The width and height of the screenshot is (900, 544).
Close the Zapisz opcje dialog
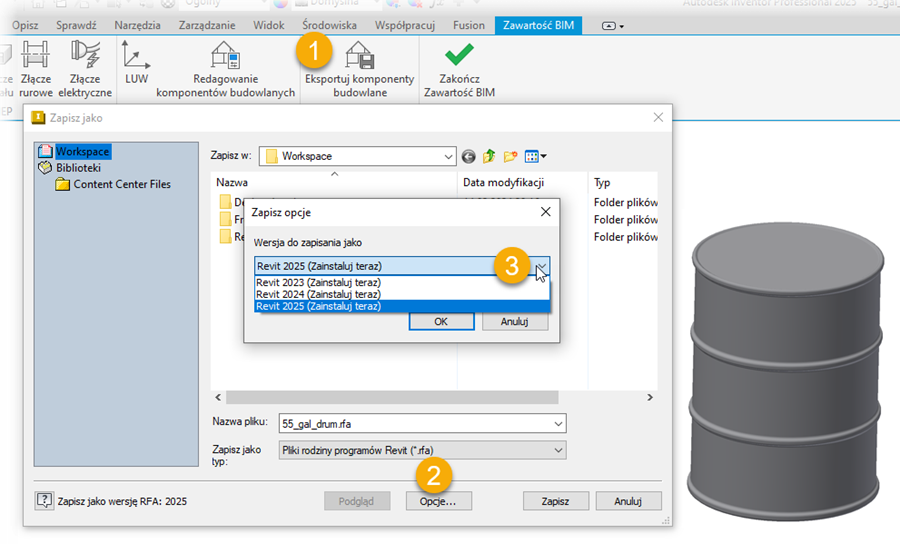tap(545, 212)
